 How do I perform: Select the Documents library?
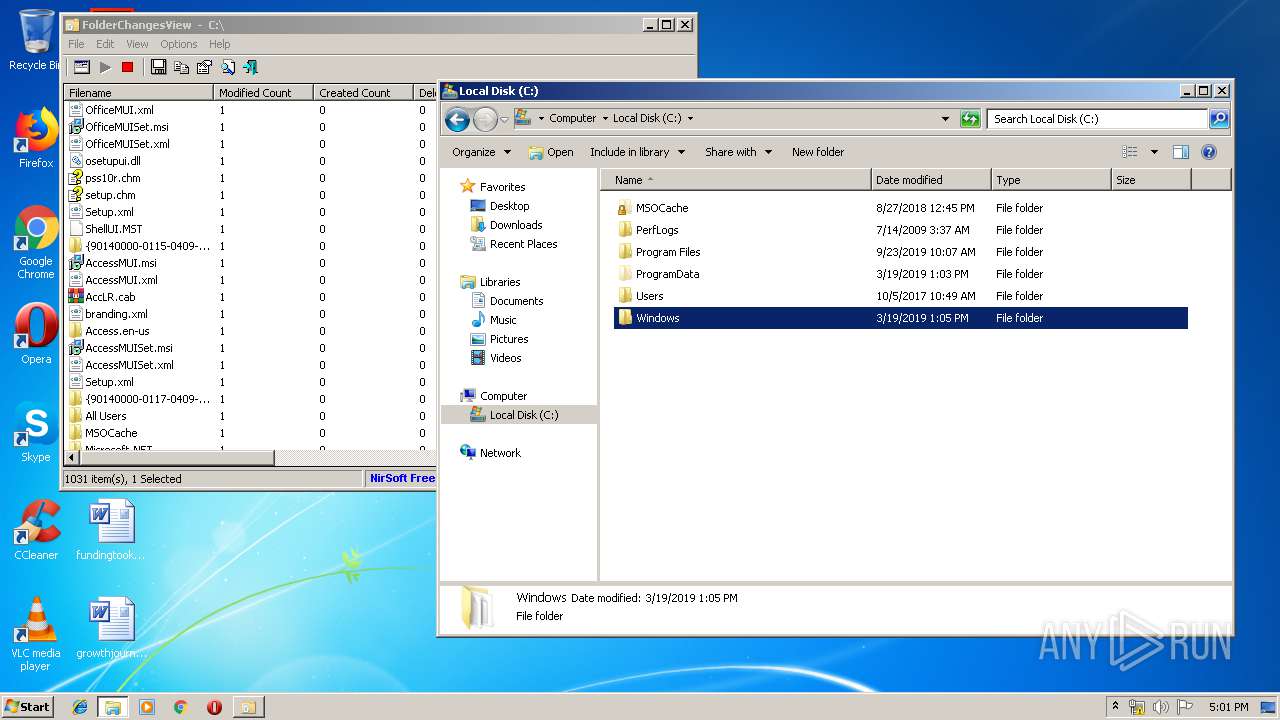pos(507,301)
